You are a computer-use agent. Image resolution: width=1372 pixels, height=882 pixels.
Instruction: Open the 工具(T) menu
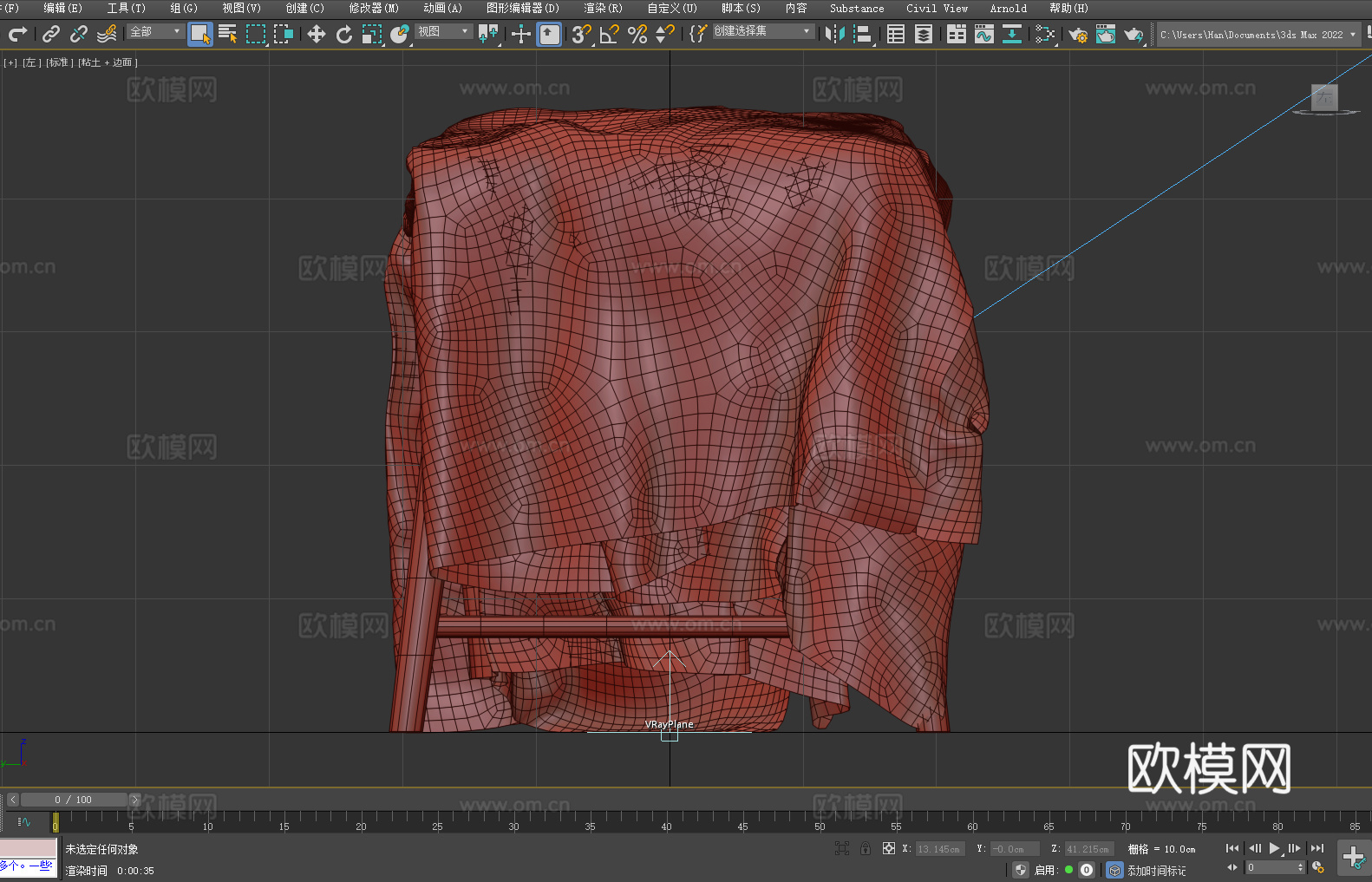click(x=126, y=8)
